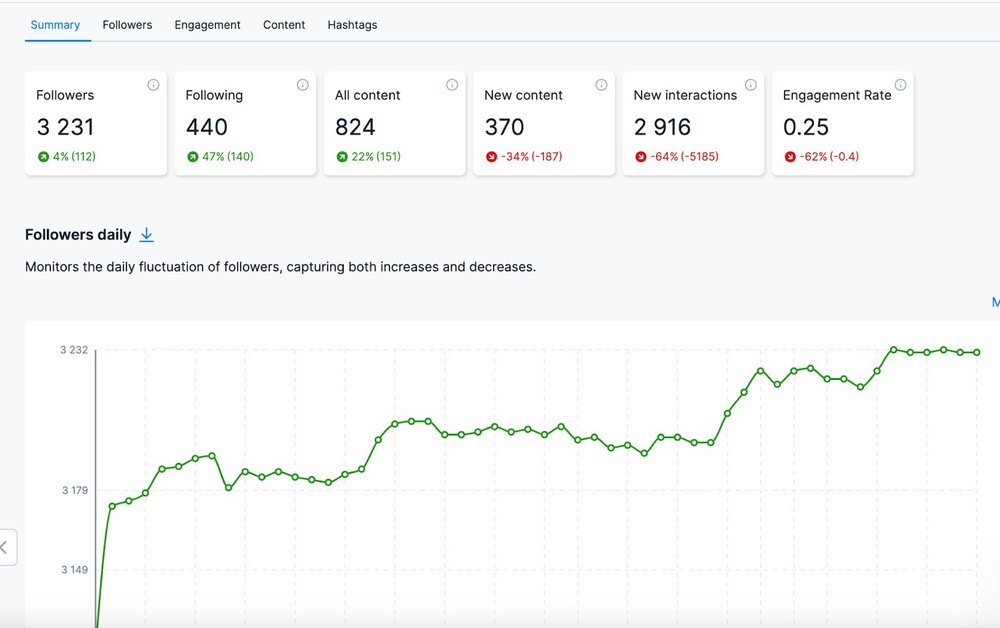The image size is (1000, 628).
Task: Click the -64% (-5185) change text
Action: [x=684, y=156]
